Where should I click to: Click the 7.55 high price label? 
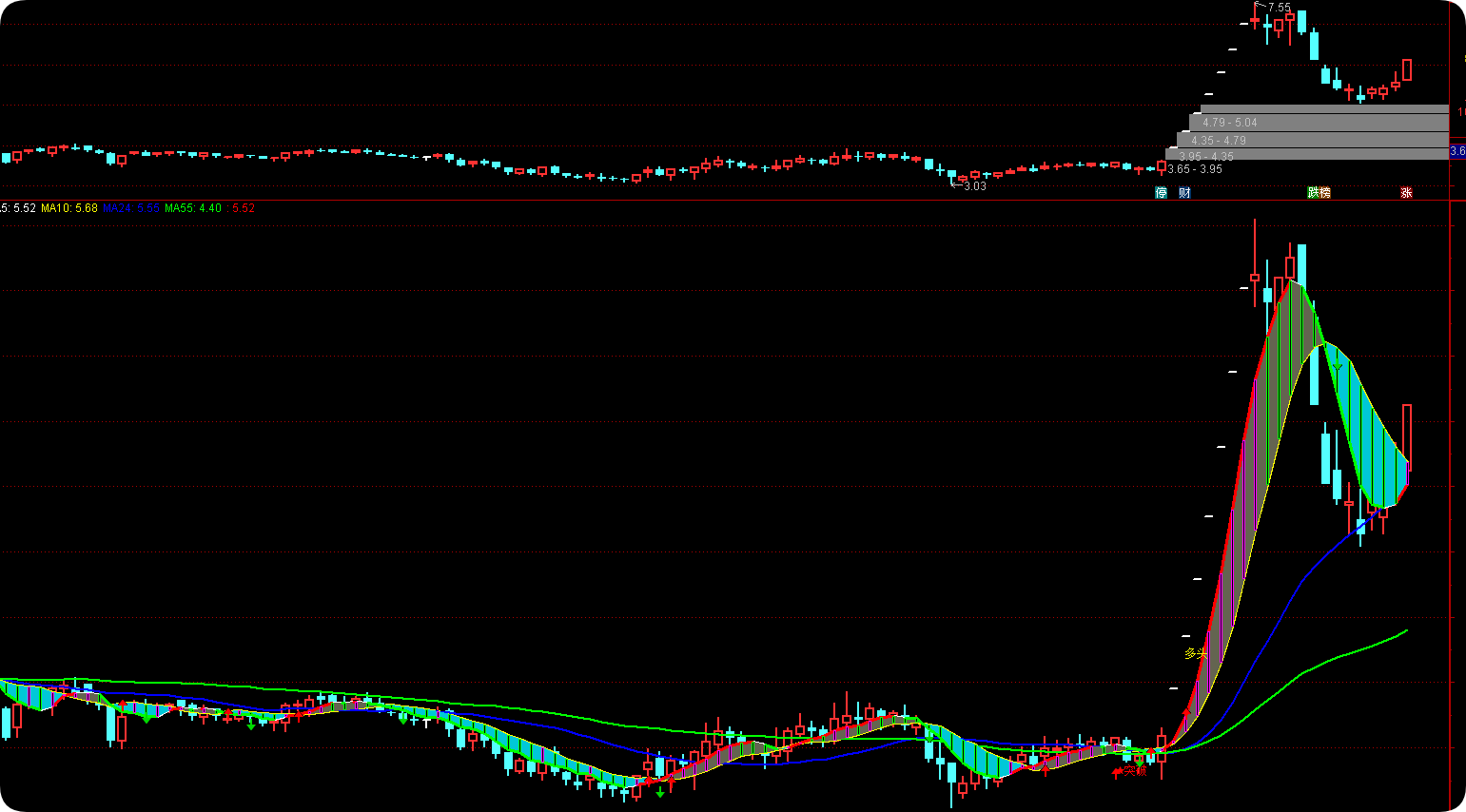coord(1280,8)
